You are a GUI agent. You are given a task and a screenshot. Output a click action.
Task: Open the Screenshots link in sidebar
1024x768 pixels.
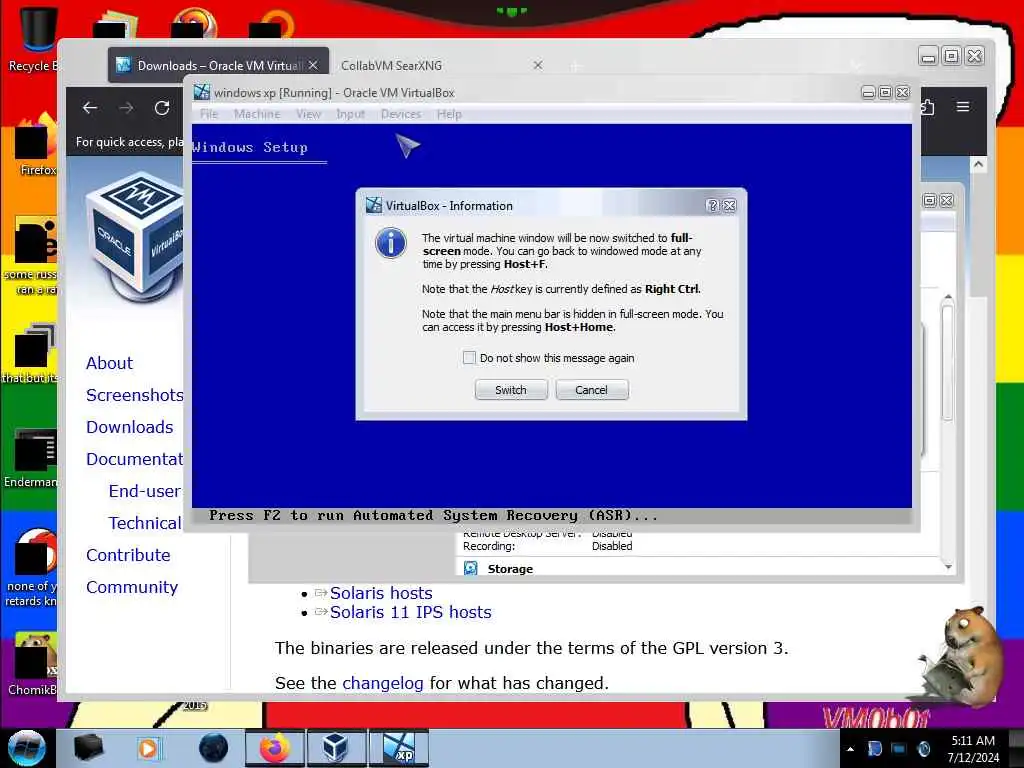(x=135, y=395)
